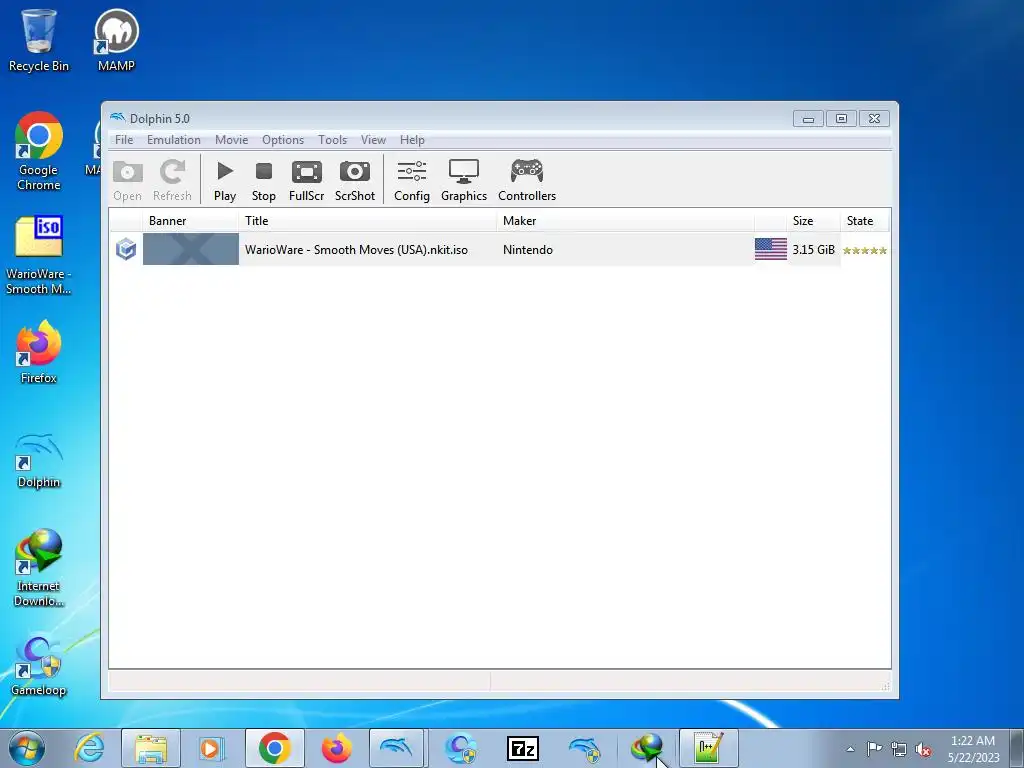Click the Dolphin 5.0 title bar icon
Screen dimensions: 1024x768
118,118
